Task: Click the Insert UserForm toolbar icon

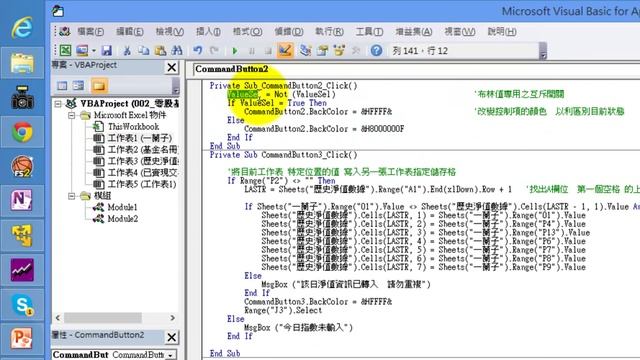Action: (82, 51)
